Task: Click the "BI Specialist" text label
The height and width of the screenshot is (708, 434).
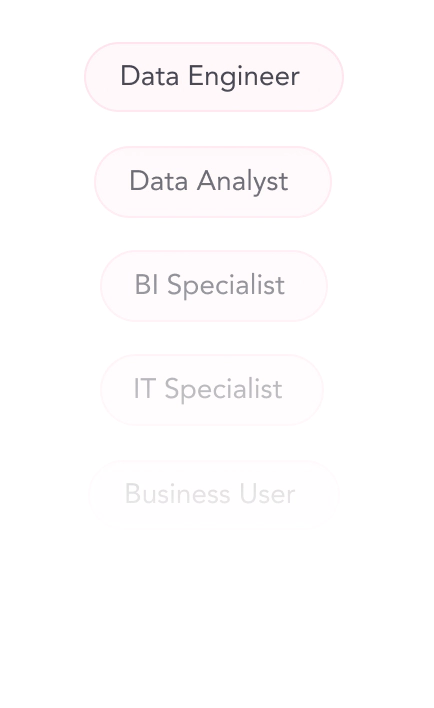Action: point(210,285)
